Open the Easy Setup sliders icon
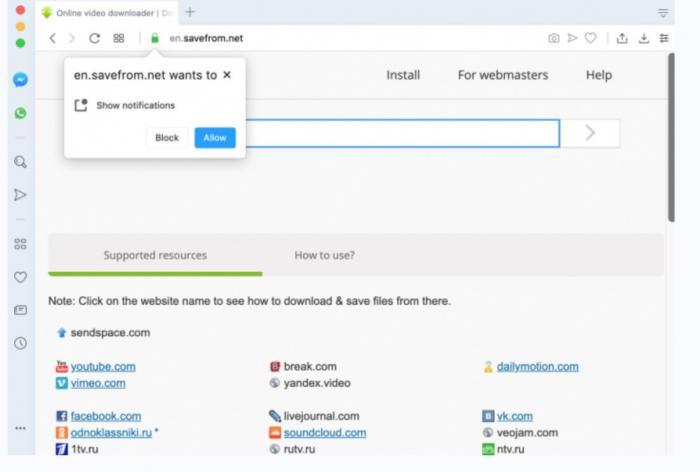Image resolution: width=700 pixels, height=472 pixels. [664, 38]
